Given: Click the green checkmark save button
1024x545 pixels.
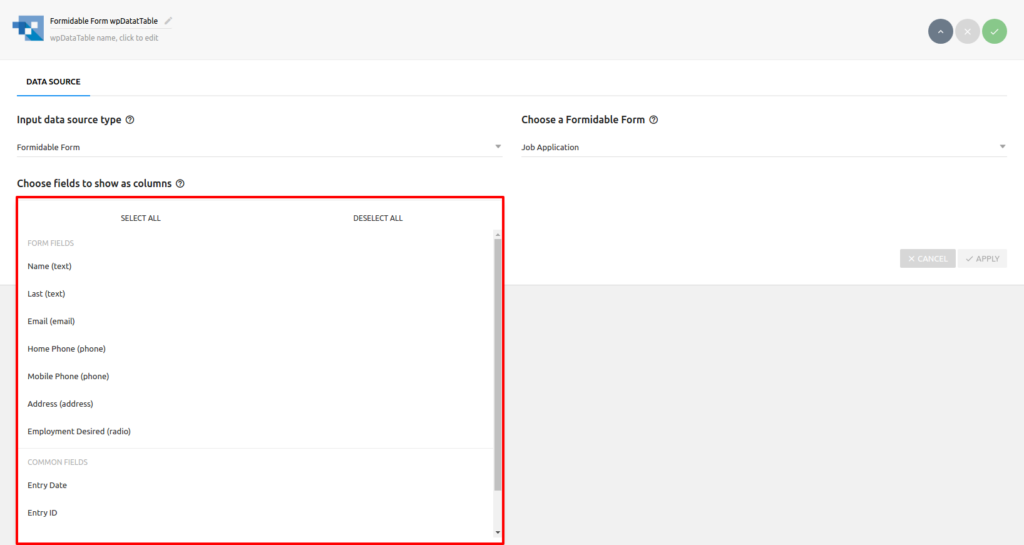Looking at the screenshot, I should (x=995, y=31).
